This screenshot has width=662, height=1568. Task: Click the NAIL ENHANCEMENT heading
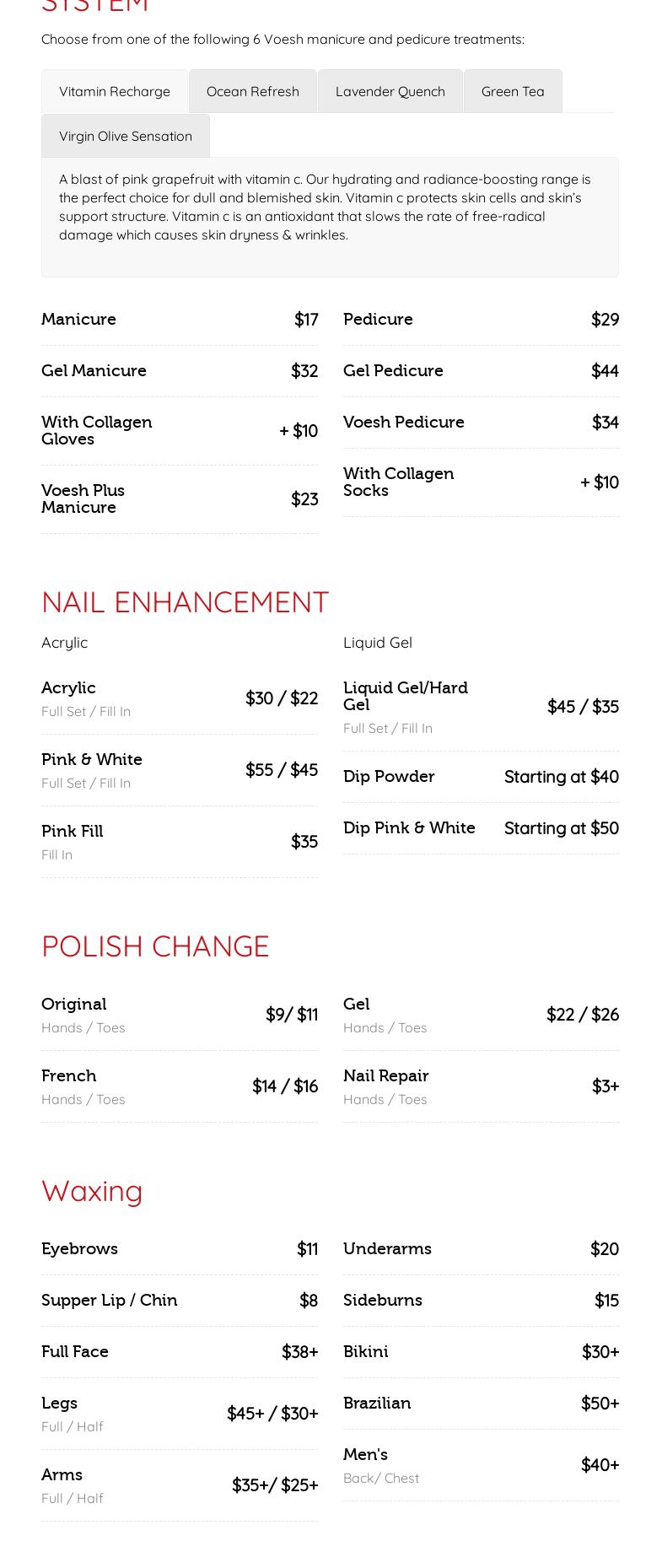[185, 602]
